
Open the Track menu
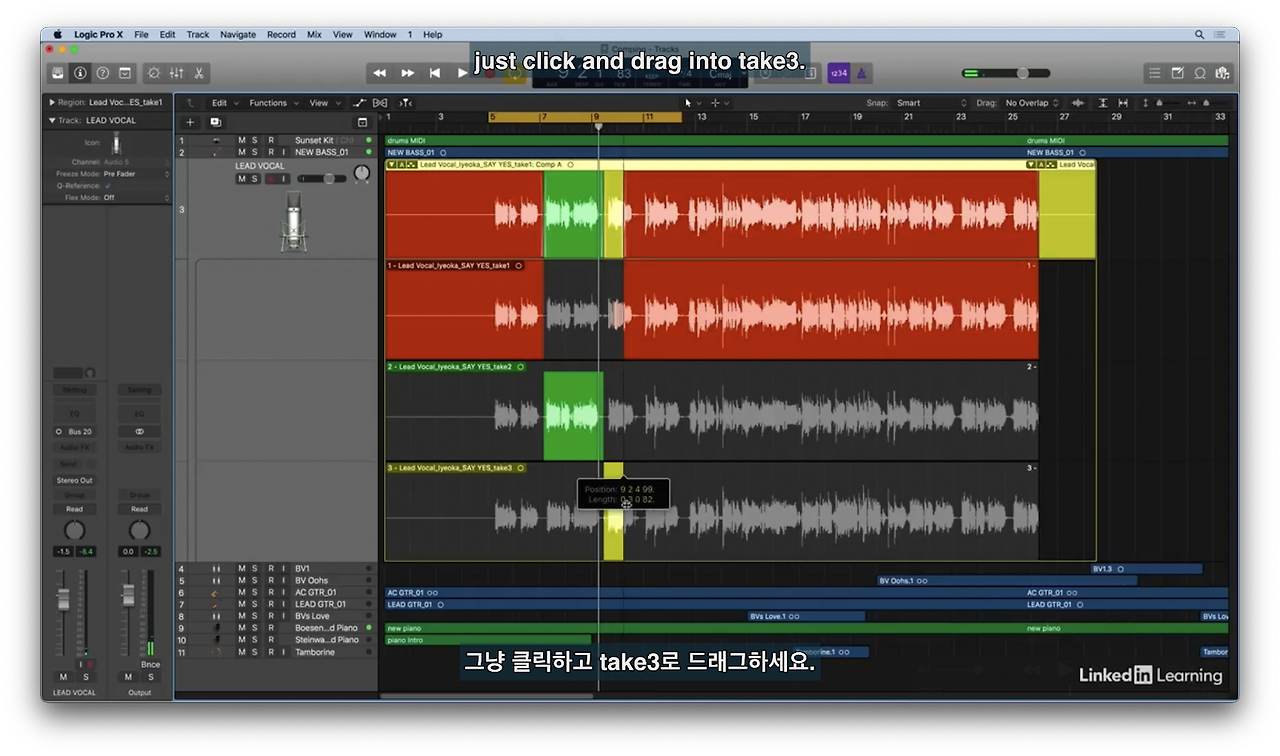tap(198, 34)
